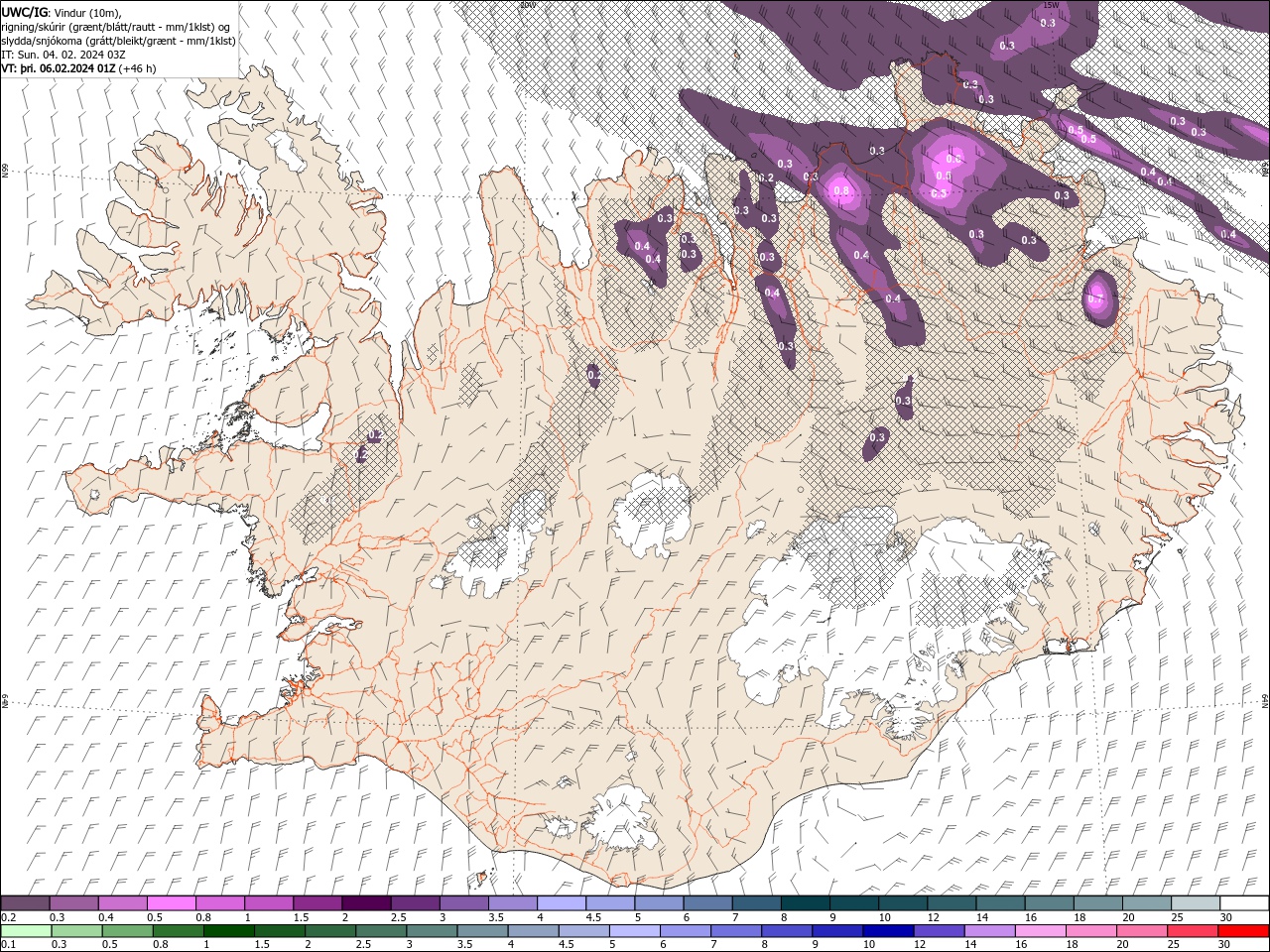
Task: Click the bottom legend swatch labeled 4
Action: [533, 931]
